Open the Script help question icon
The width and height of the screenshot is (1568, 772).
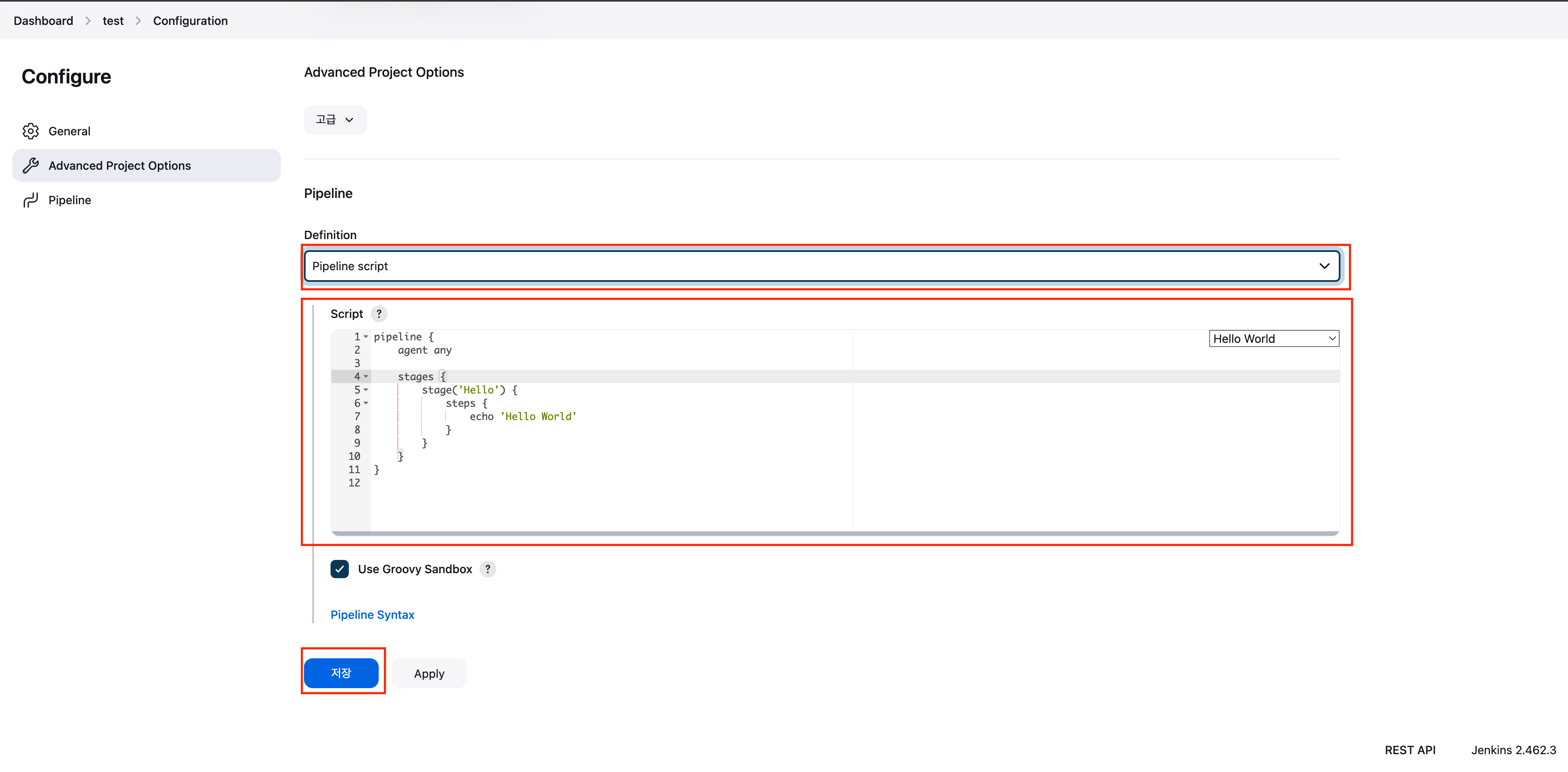pos(379,314)
